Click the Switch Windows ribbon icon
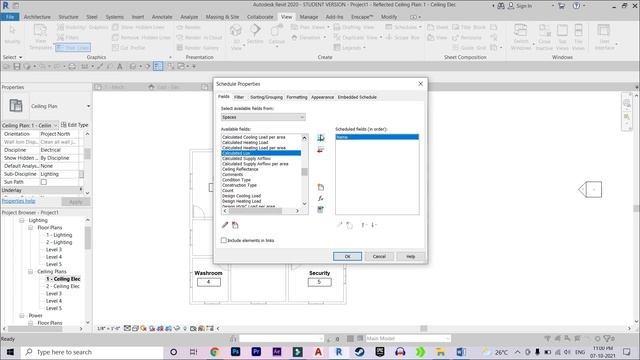Image resolution: width=640 pixels, height=360 pixels. 521,37
